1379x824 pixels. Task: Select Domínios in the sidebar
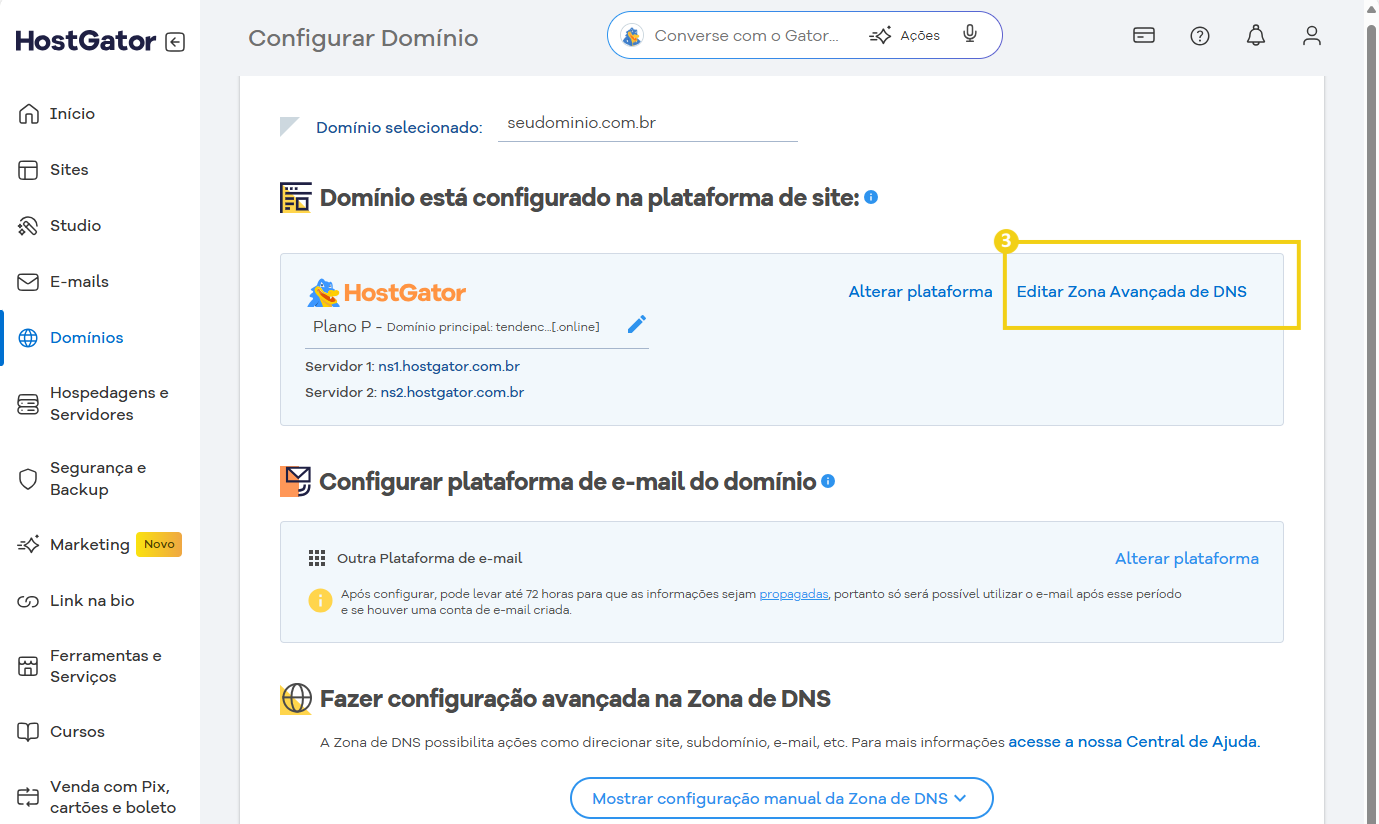point(87,338)
